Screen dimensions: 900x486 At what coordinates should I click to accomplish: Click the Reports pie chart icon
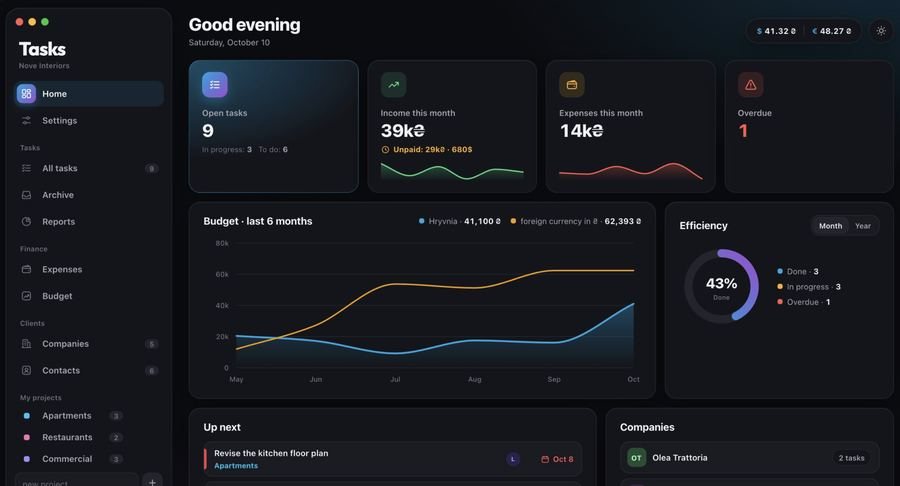point(26,221)
